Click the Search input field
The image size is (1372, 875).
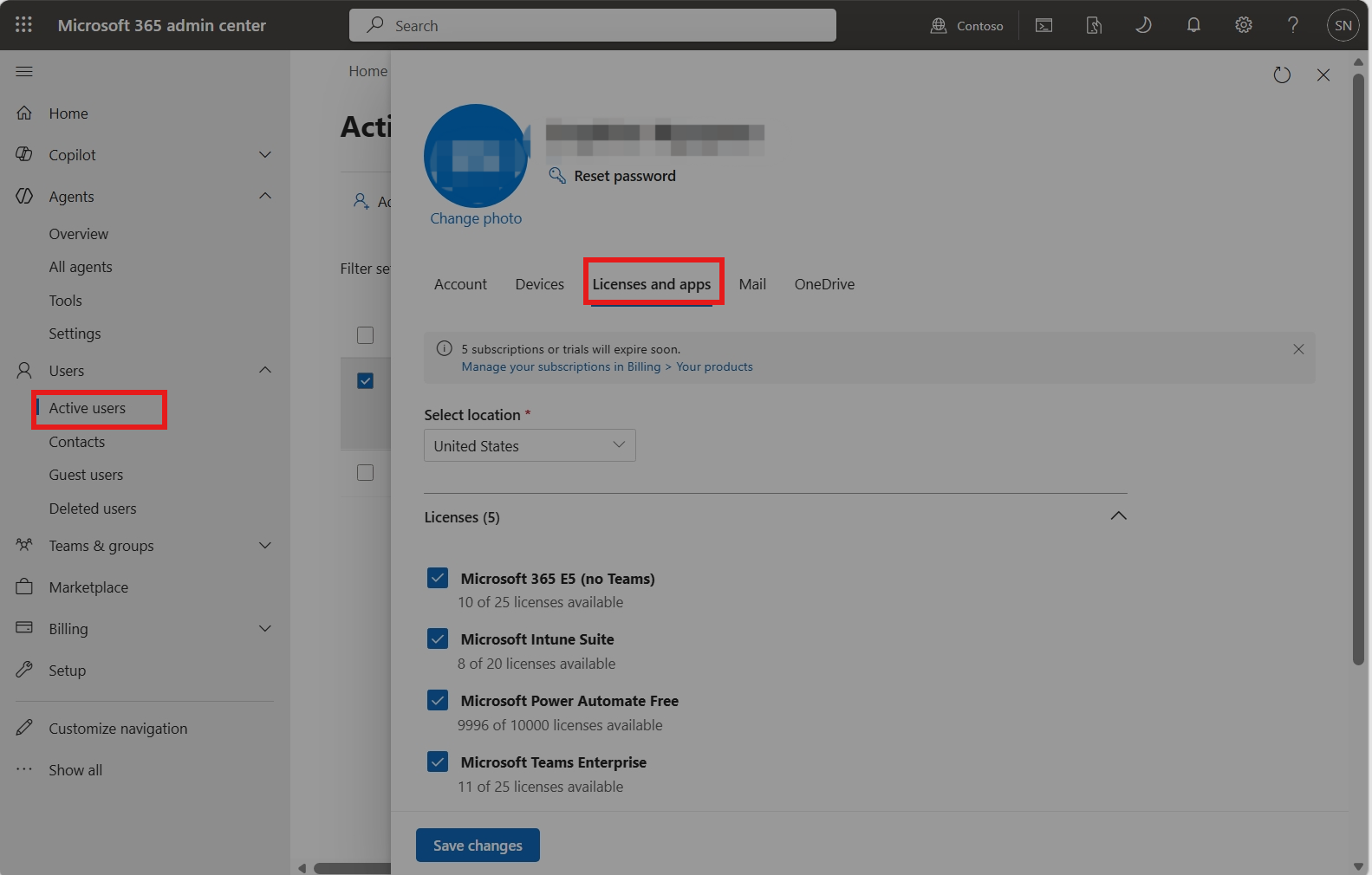click(593, 25)
